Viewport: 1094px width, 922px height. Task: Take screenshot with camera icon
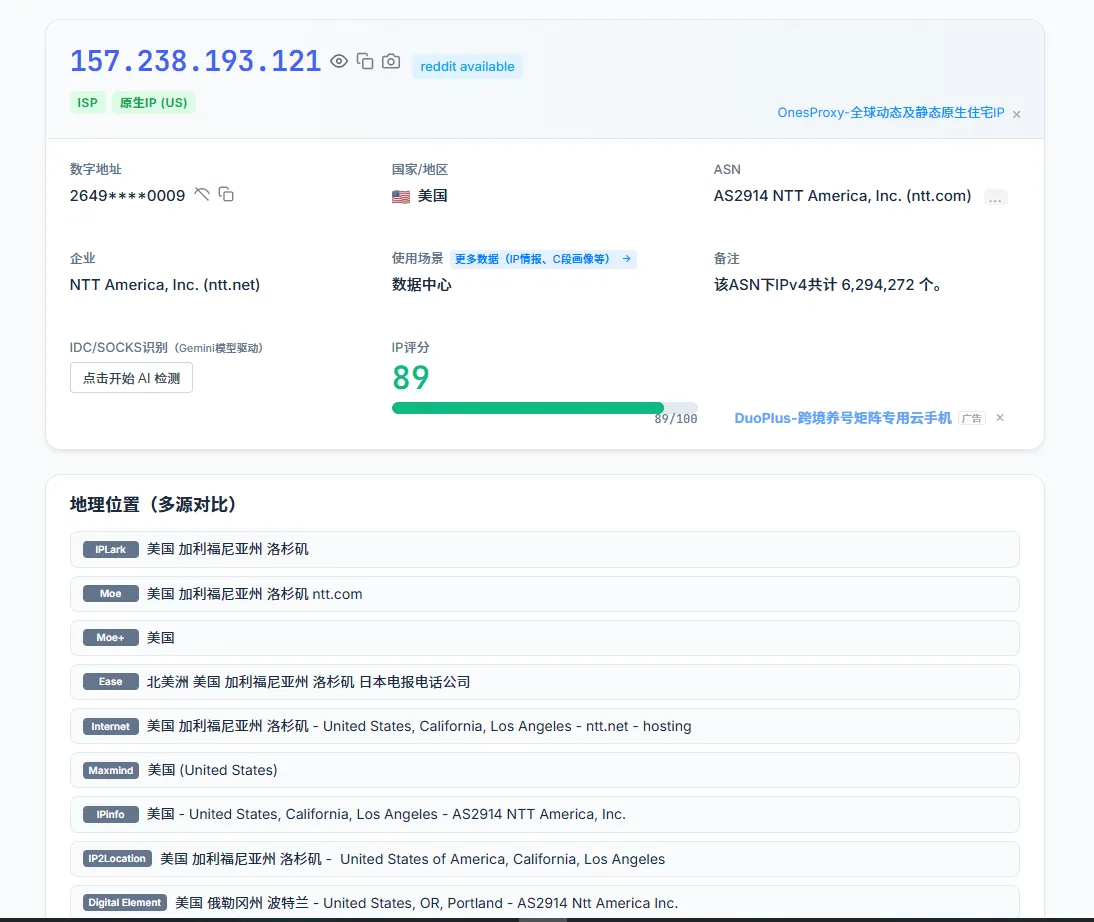pos(391,61)
